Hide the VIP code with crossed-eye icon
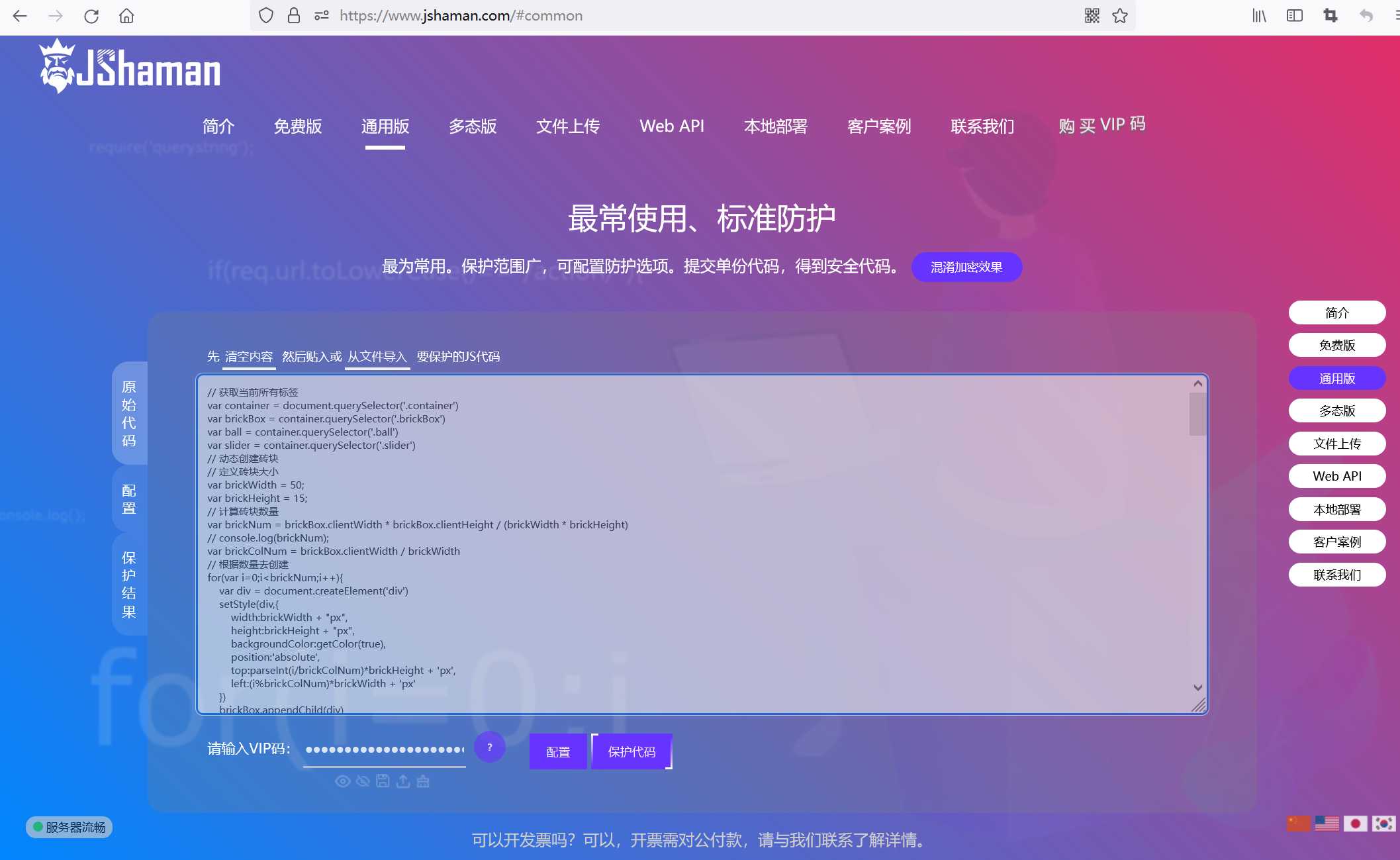The width and height of the screenshot is (1400, 860). click(363, 781)
